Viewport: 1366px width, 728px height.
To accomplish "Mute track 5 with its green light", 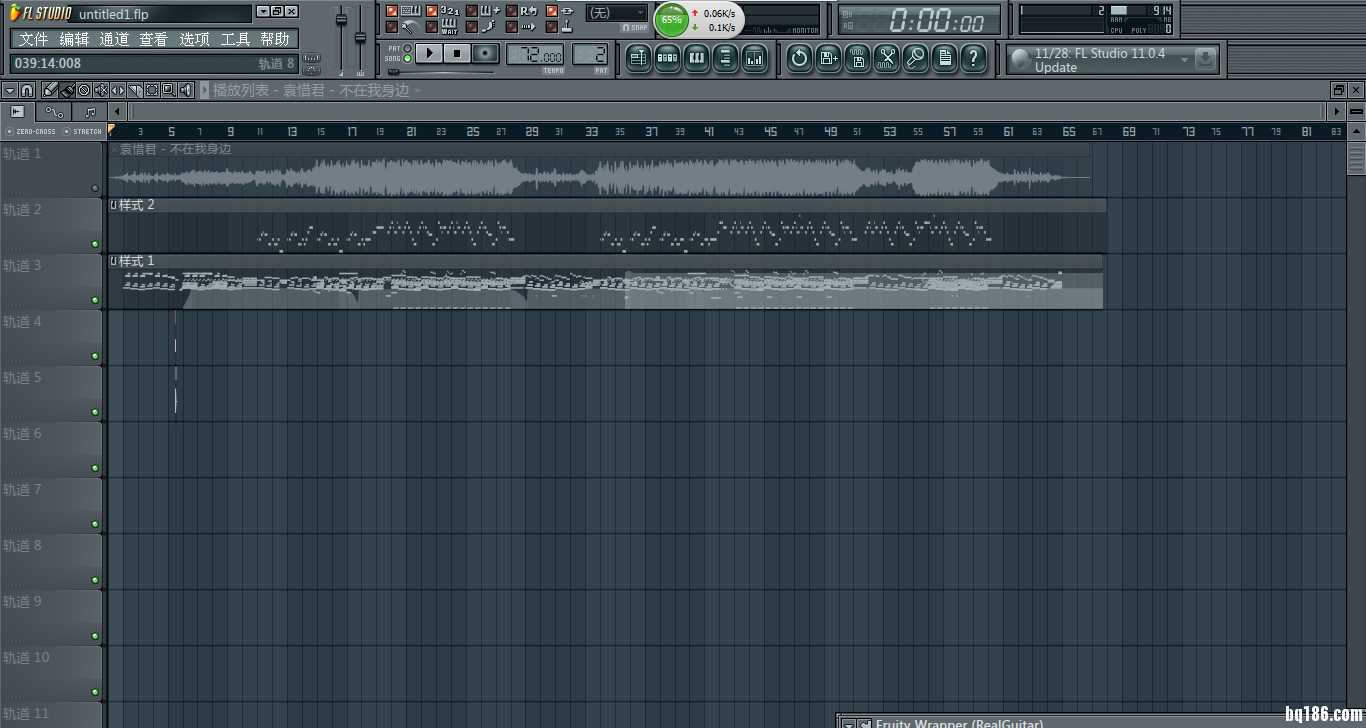I will 95,412.
